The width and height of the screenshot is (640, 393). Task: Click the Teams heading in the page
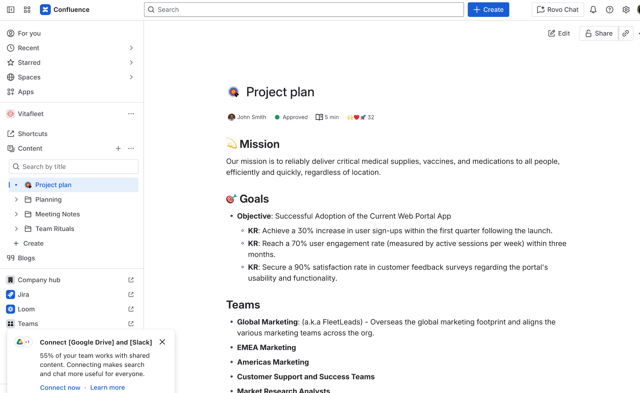click(x=243, y=305)
